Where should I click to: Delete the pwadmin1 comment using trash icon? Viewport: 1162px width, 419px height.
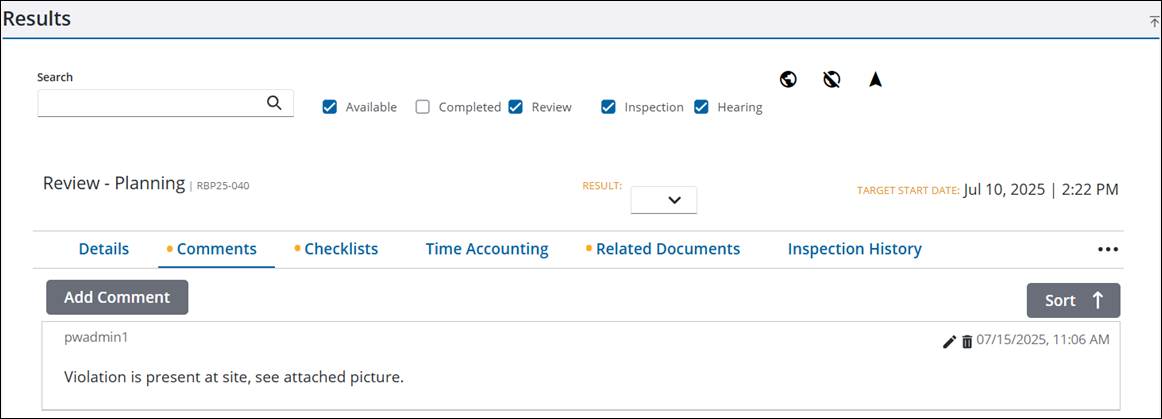pos(967,342)
